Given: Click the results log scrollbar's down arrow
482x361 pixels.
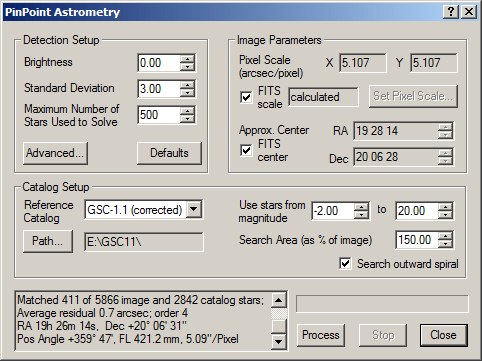Looking at the screenshot, I should click(x=278, y=341).
